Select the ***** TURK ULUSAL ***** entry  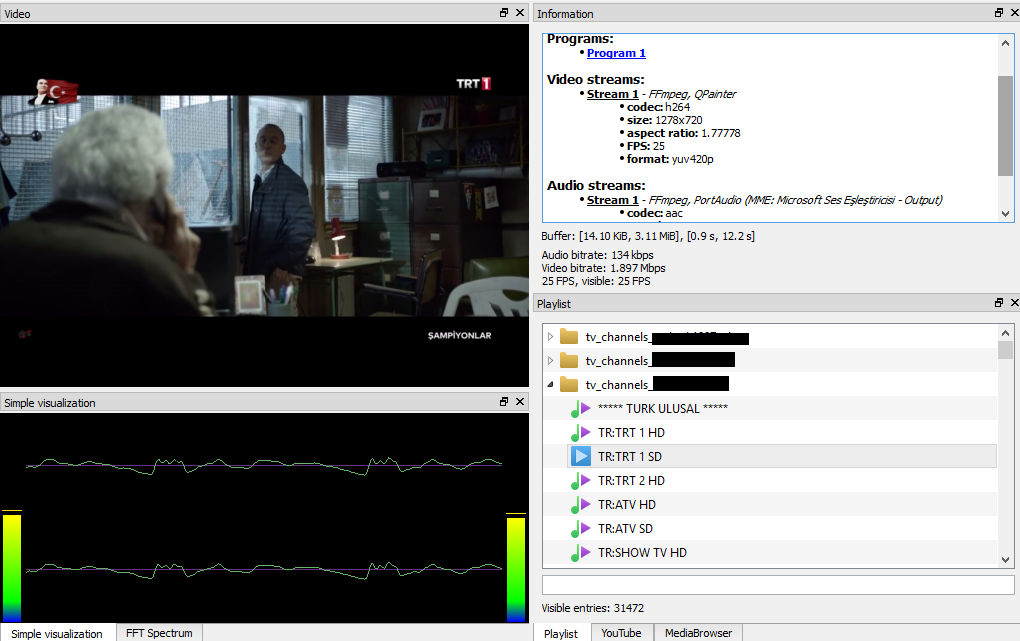[663, 409]
